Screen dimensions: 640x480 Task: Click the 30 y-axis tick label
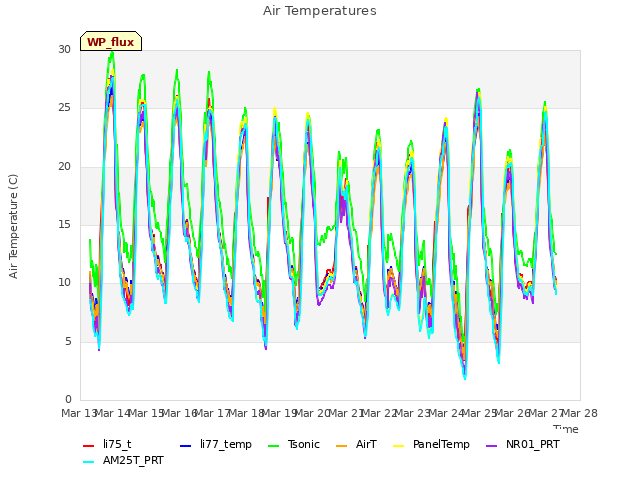click(x=64, y=49)
